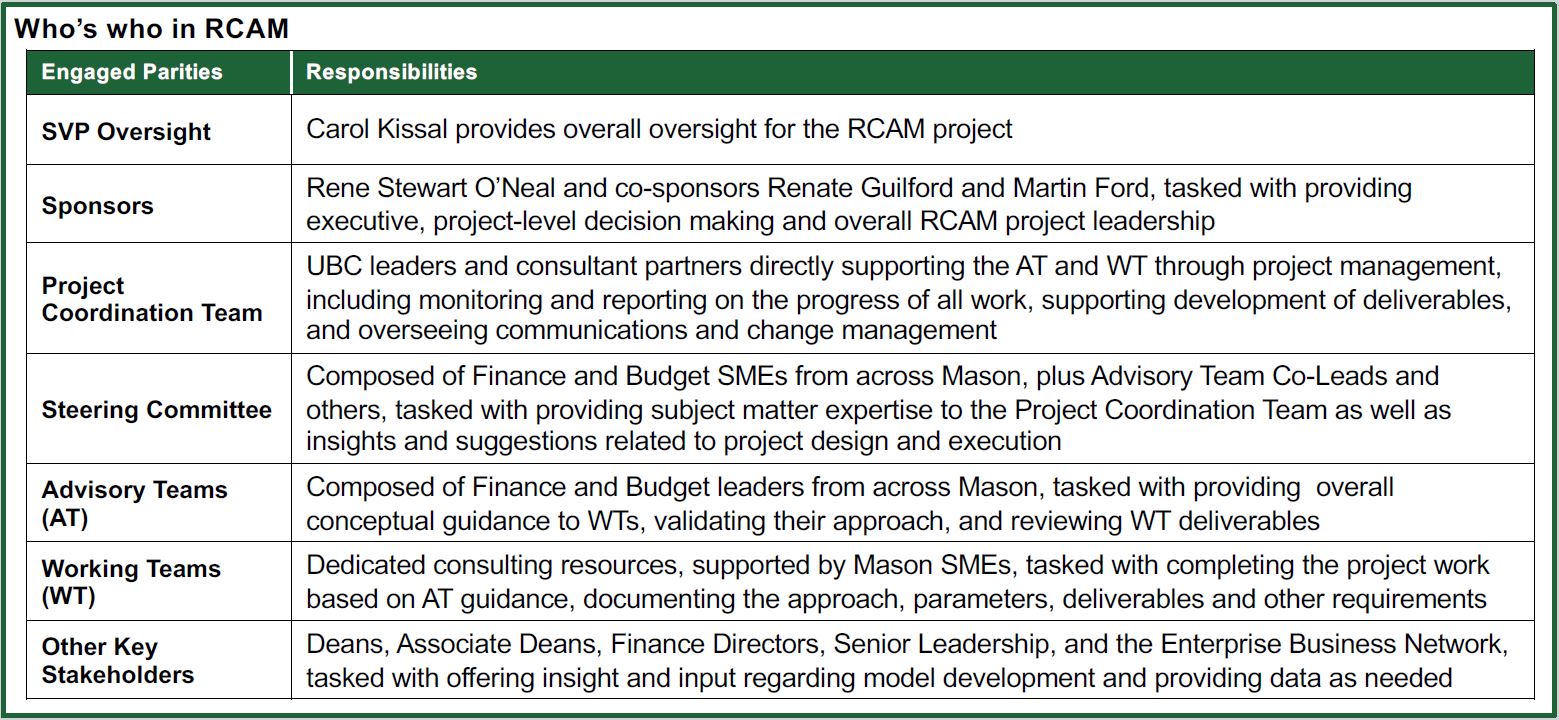Click the "Who's who in RCAM" title

coord(151,29)
